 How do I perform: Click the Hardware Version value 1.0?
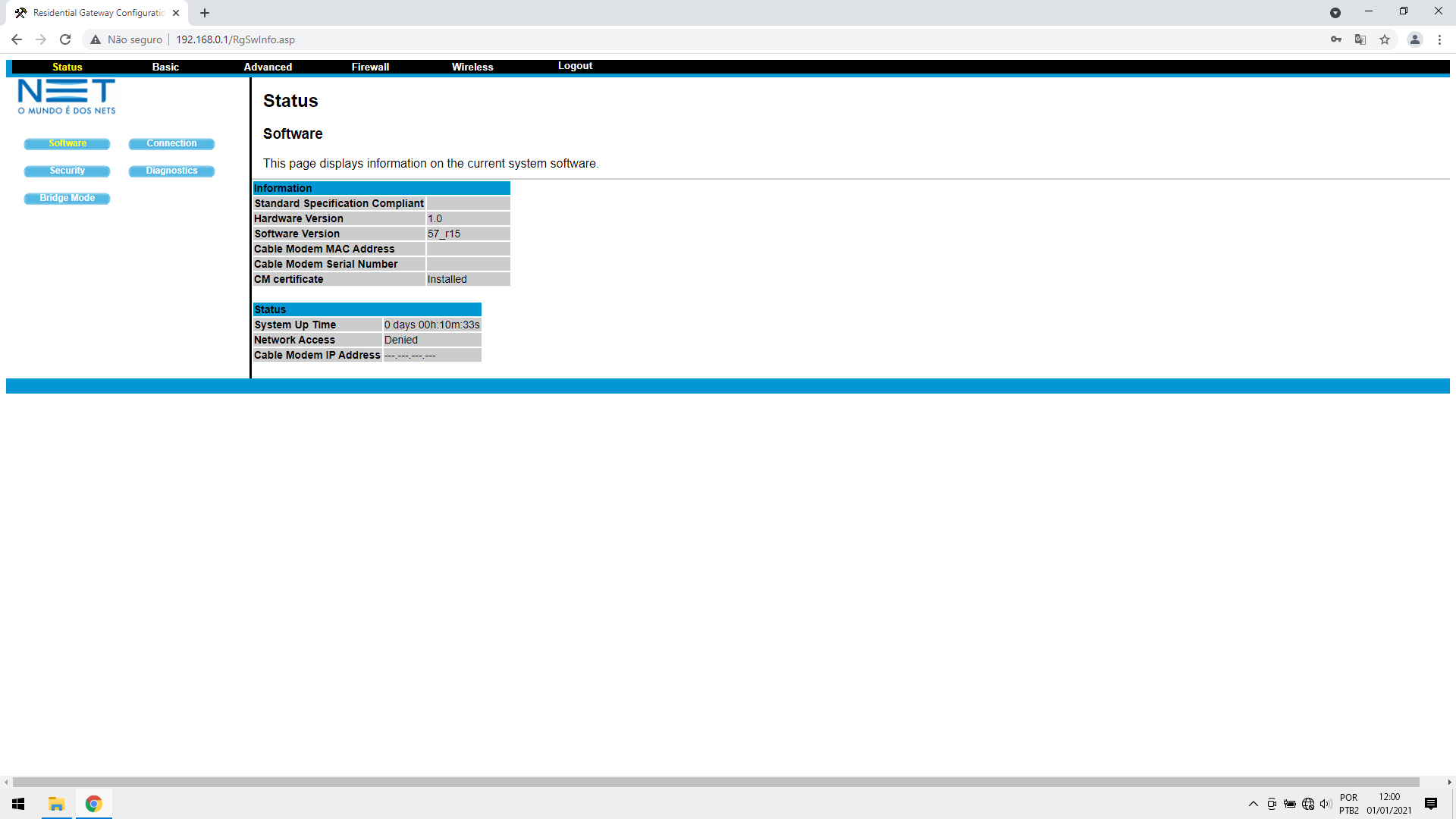click(x=435, y=218)
